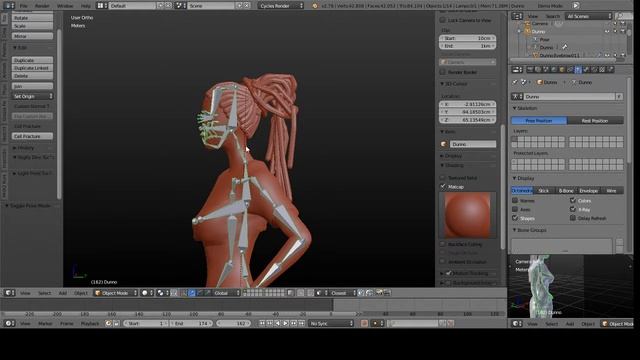Toggle the Textured Solid checkbox
The image size is (640, 360).
(442, 178)
